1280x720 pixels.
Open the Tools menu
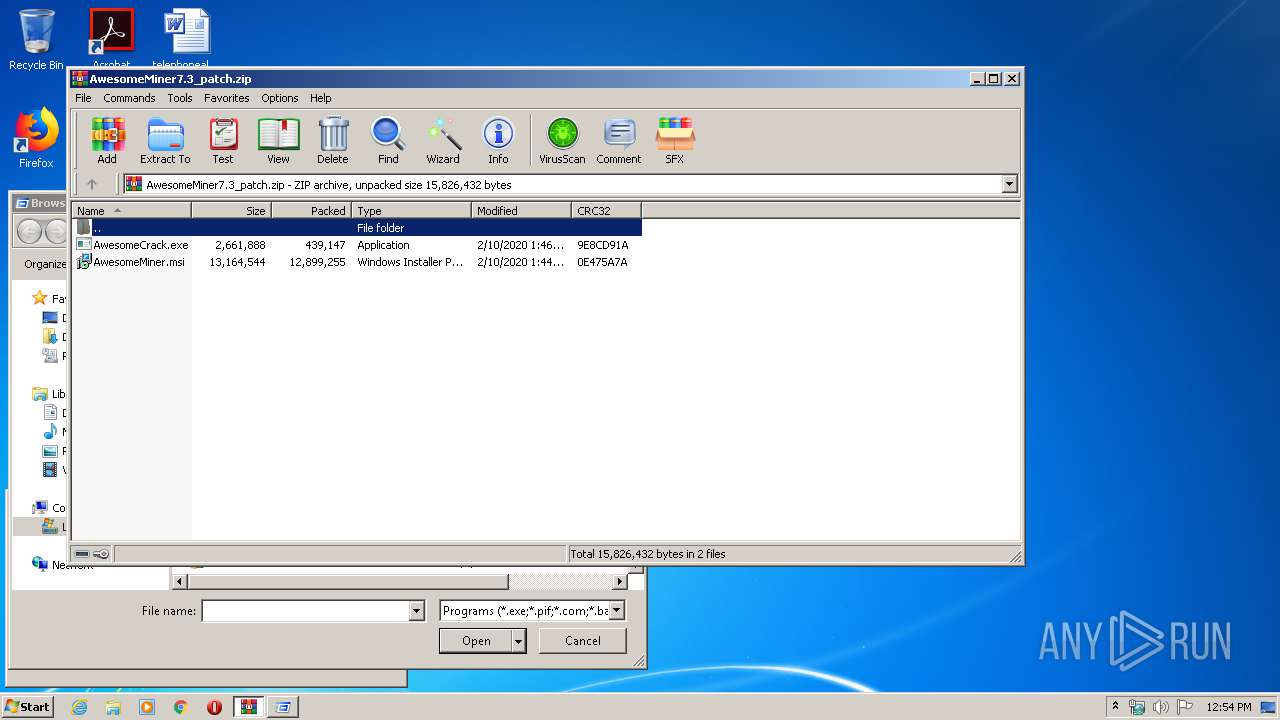pos(180,98)
